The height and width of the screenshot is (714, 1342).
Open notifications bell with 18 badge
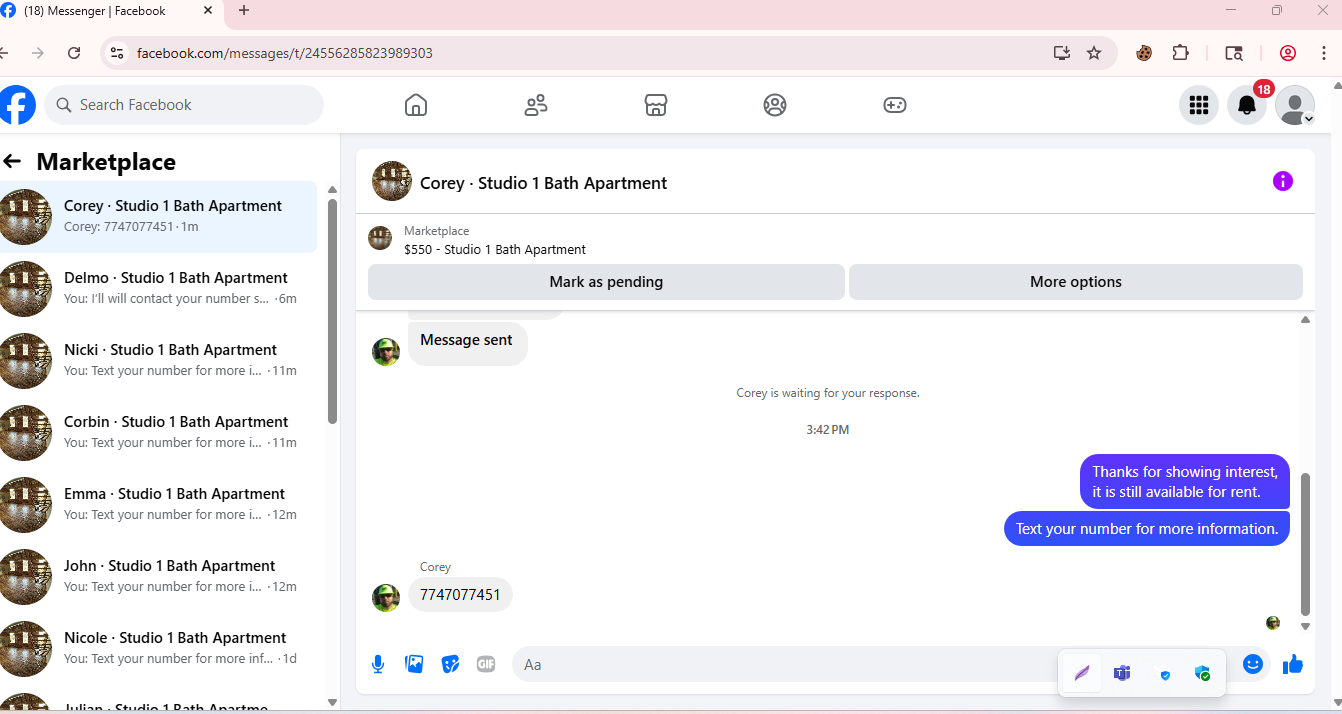coord(1247,105)
